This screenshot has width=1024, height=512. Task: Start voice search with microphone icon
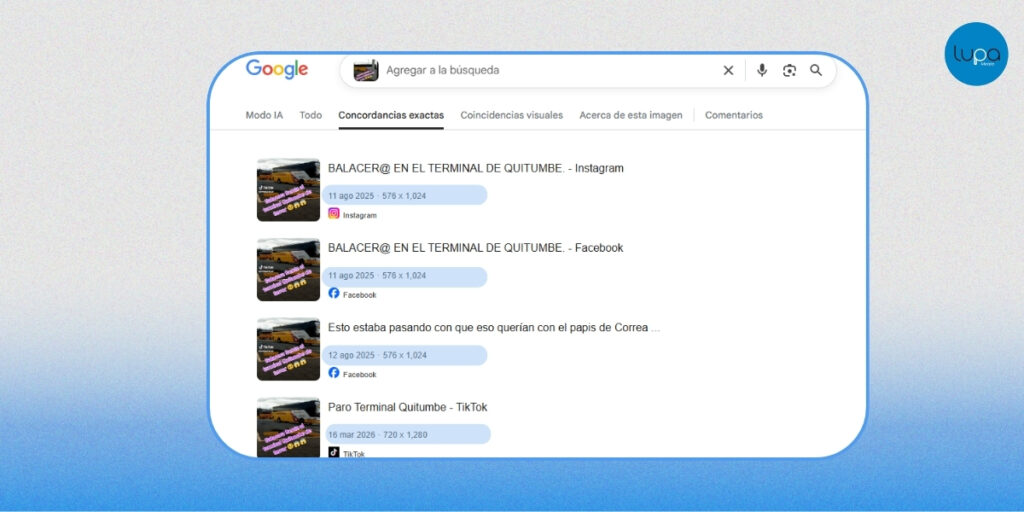coord(762,70)
